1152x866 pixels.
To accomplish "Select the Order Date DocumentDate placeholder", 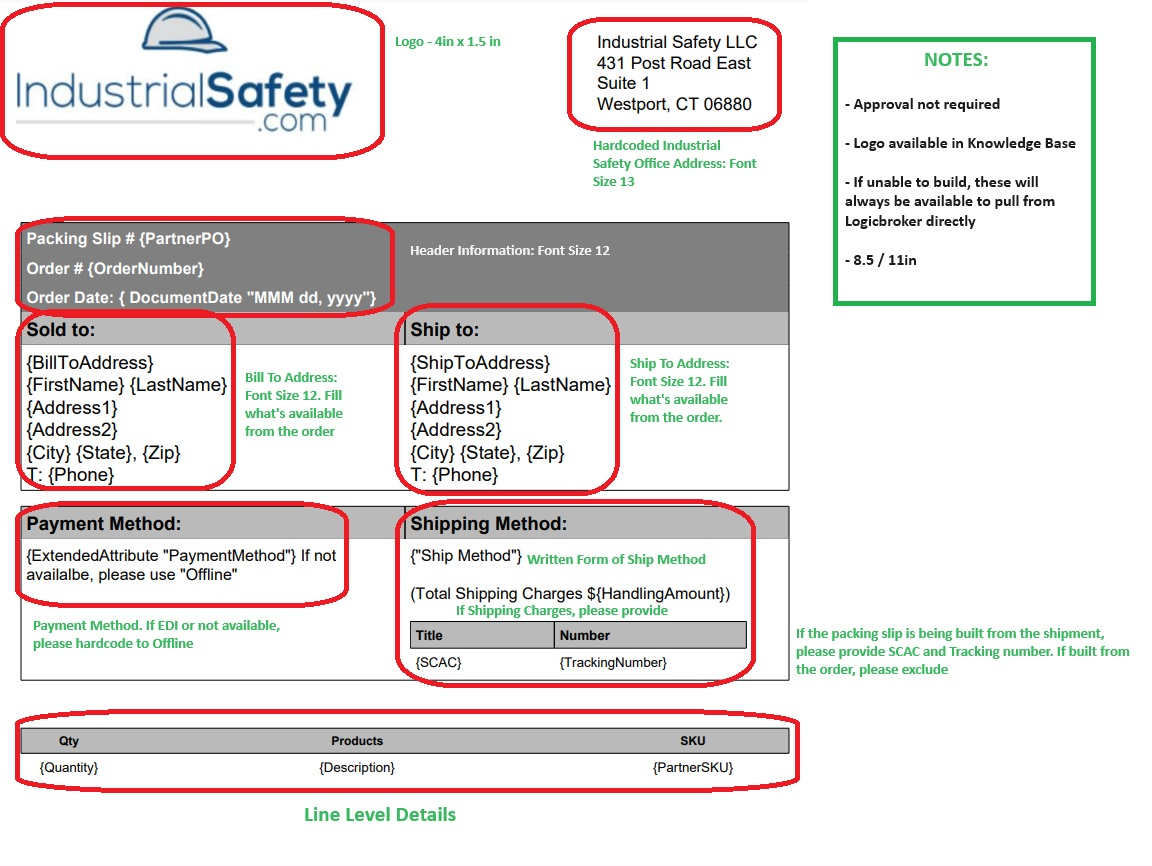I will (201, 298).
